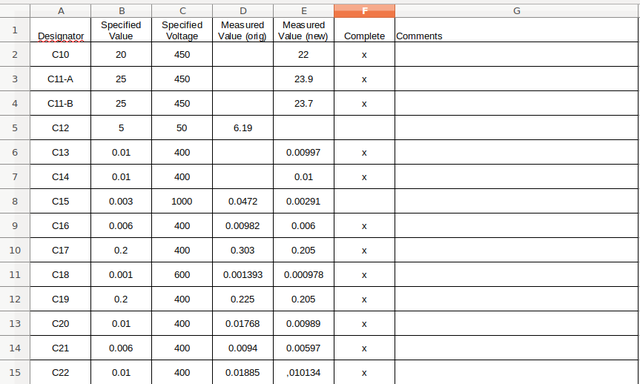
Task: Select the Complete x mark for C10
Action: [364, 54]
